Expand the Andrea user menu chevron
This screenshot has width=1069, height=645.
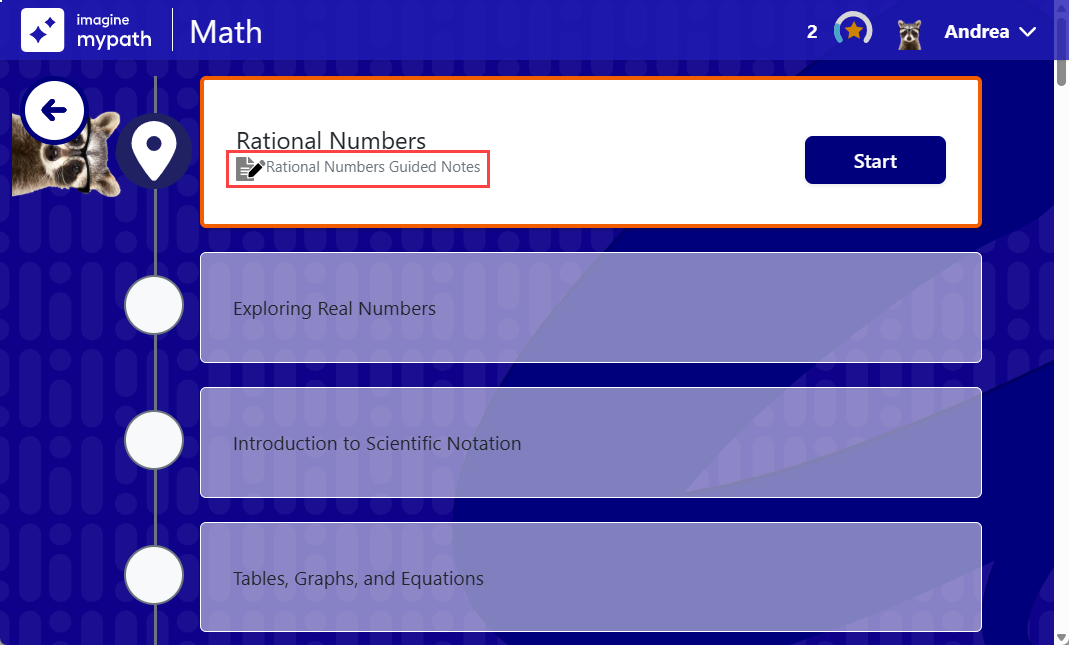tap(1027, 32)
